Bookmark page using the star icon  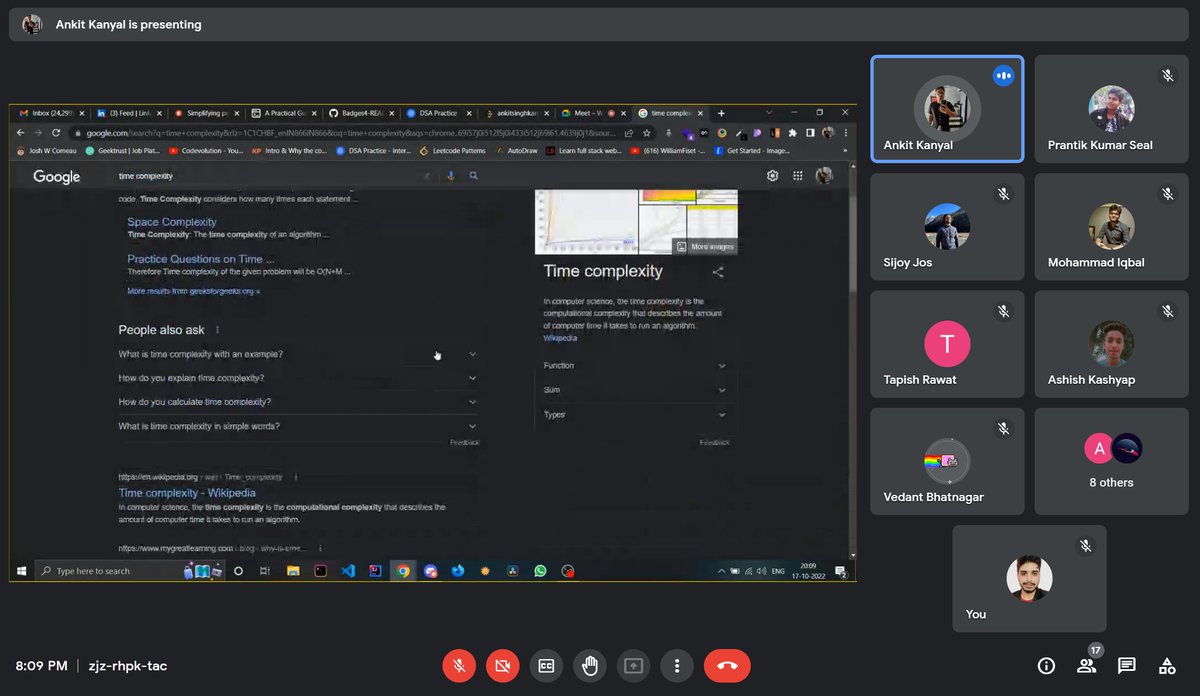pos(645,133)
